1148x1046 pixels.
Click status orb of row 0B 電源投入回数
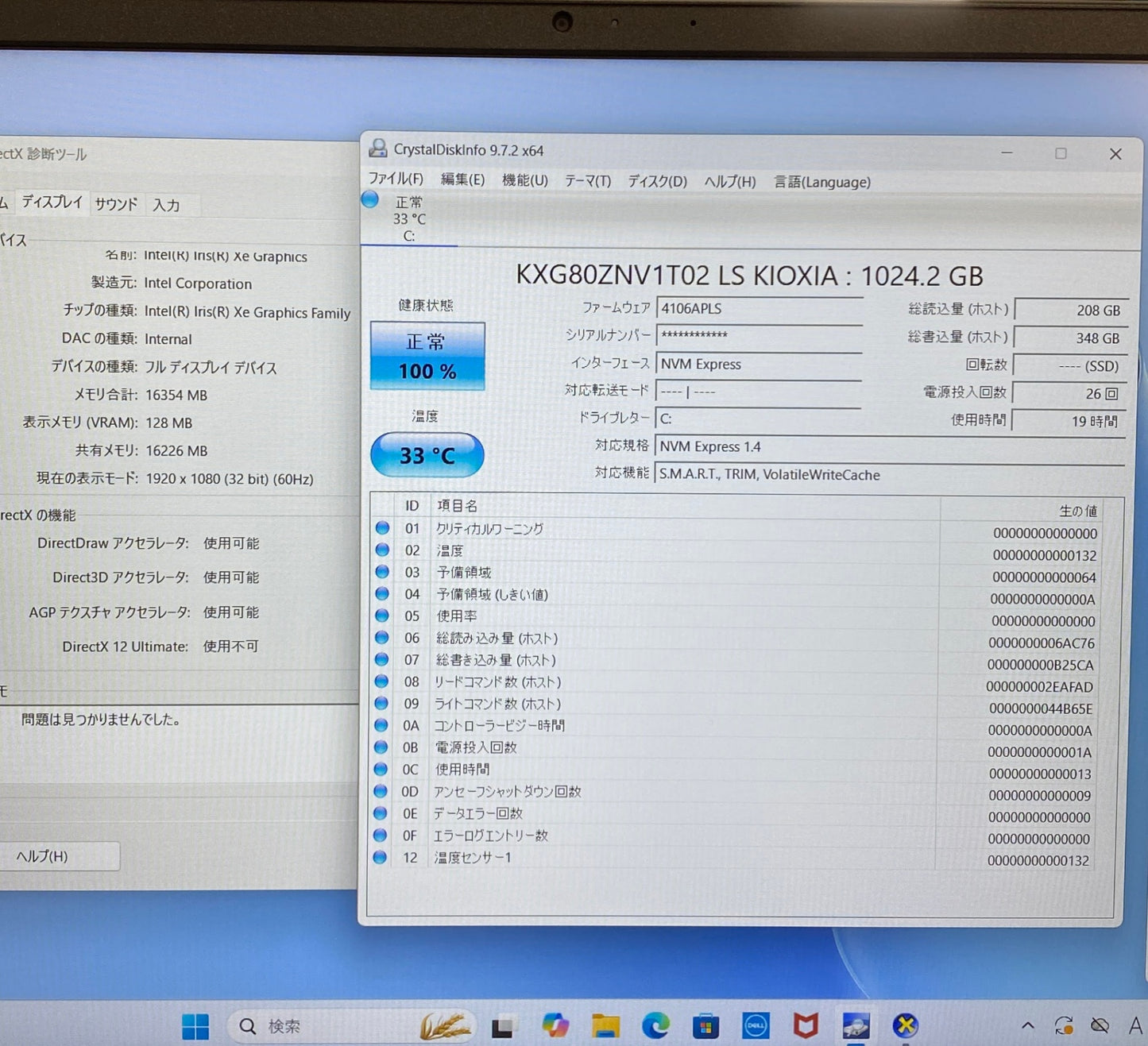pos(381,747)
